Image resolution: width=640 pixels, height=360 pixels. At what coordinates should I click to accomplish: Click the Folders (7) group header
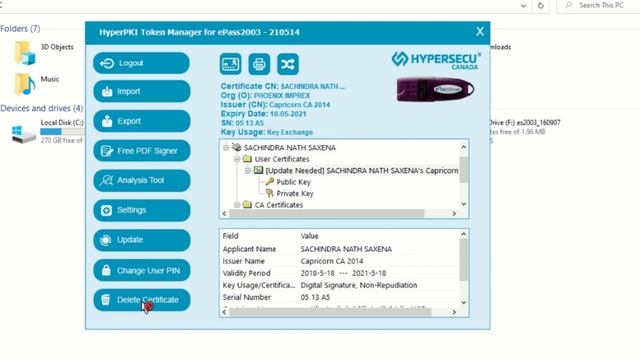click(20, 29)
